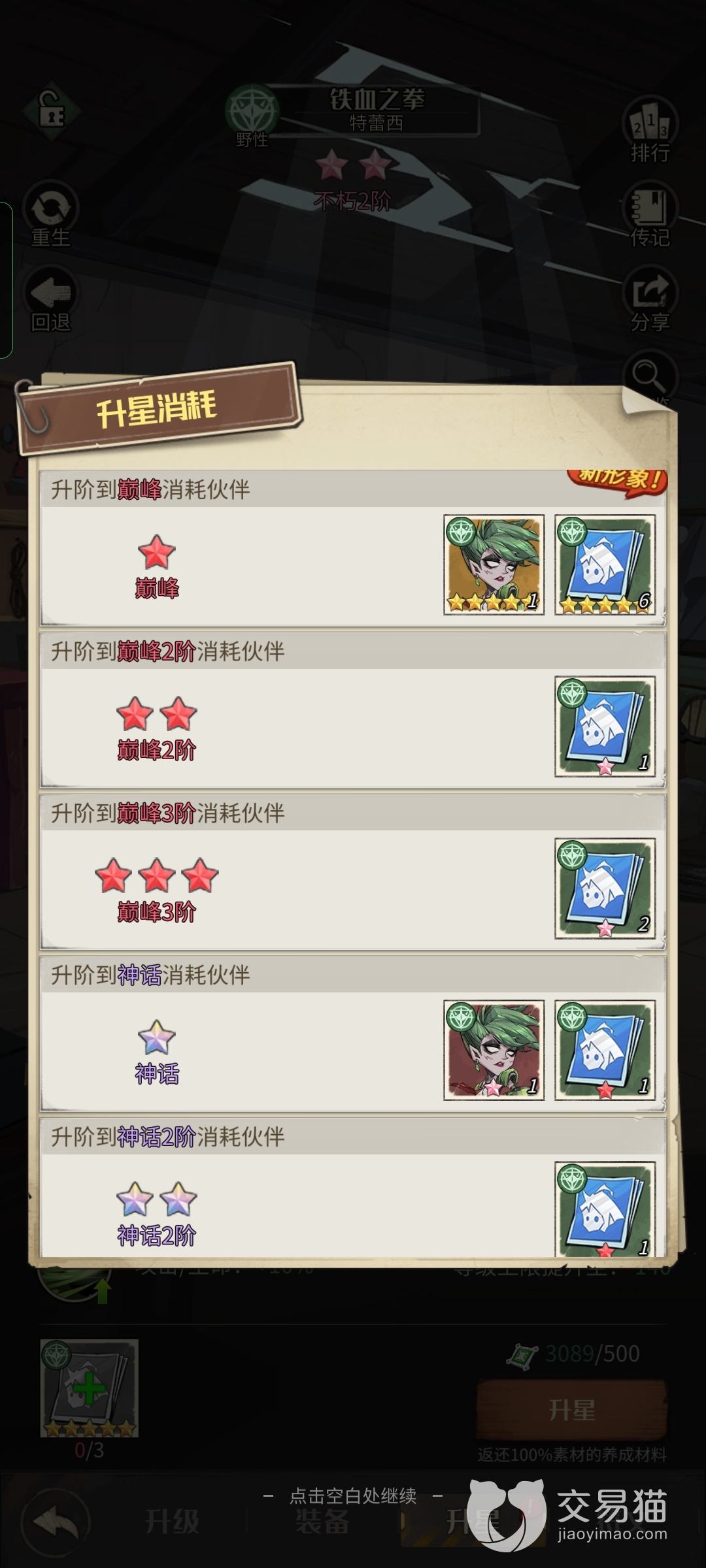
Task: Select the blue card needing 6 in 巅峰 row
Action: coord(605,564)
